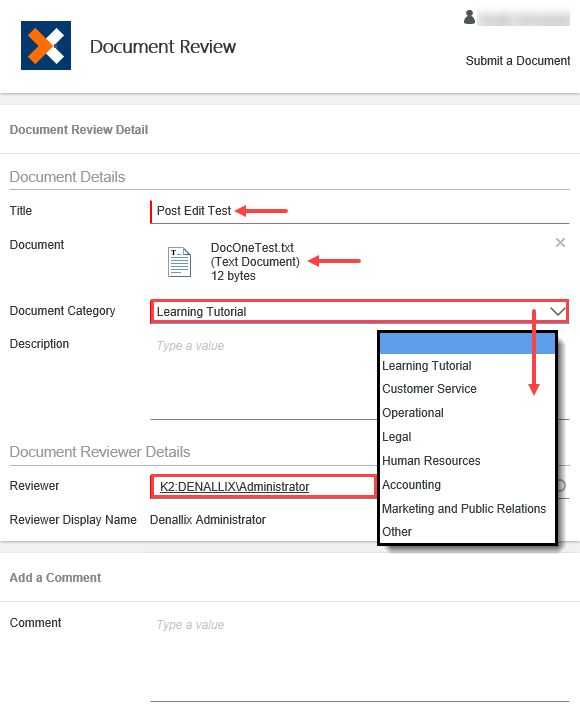Screen dimensions: 580x714
Task: Click the Document Review page title
Action: click(163, 46)
